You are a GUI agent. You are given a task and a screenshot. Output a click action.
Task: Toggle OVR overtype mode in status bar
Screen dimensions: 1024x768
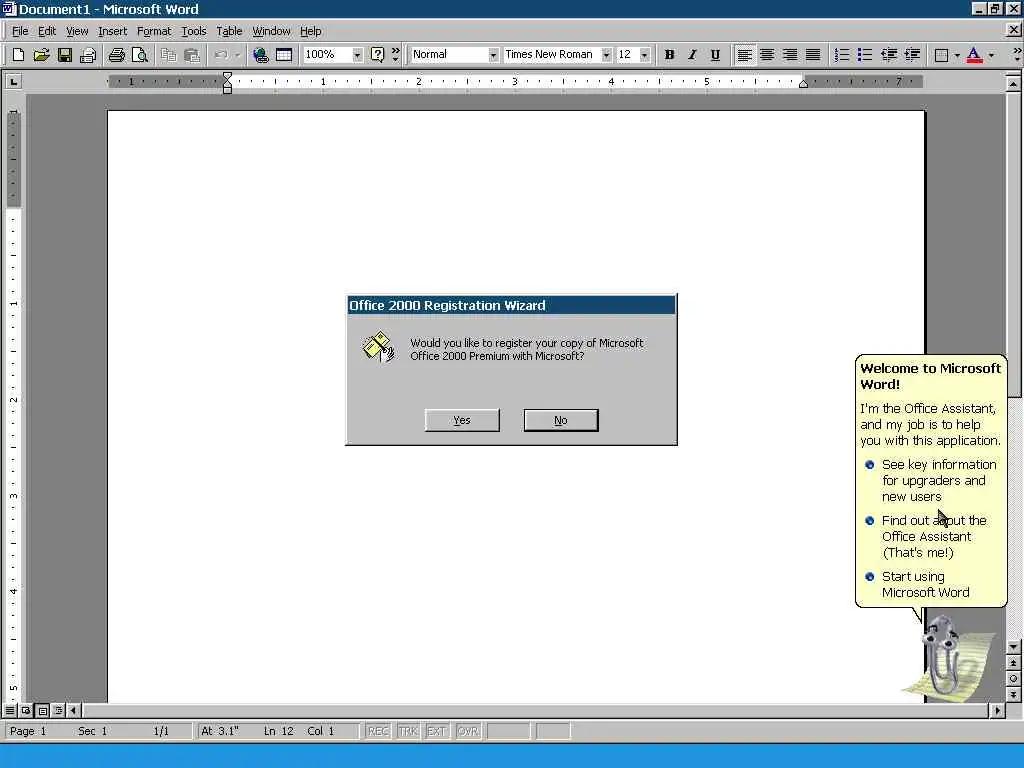tap(468, 731)
